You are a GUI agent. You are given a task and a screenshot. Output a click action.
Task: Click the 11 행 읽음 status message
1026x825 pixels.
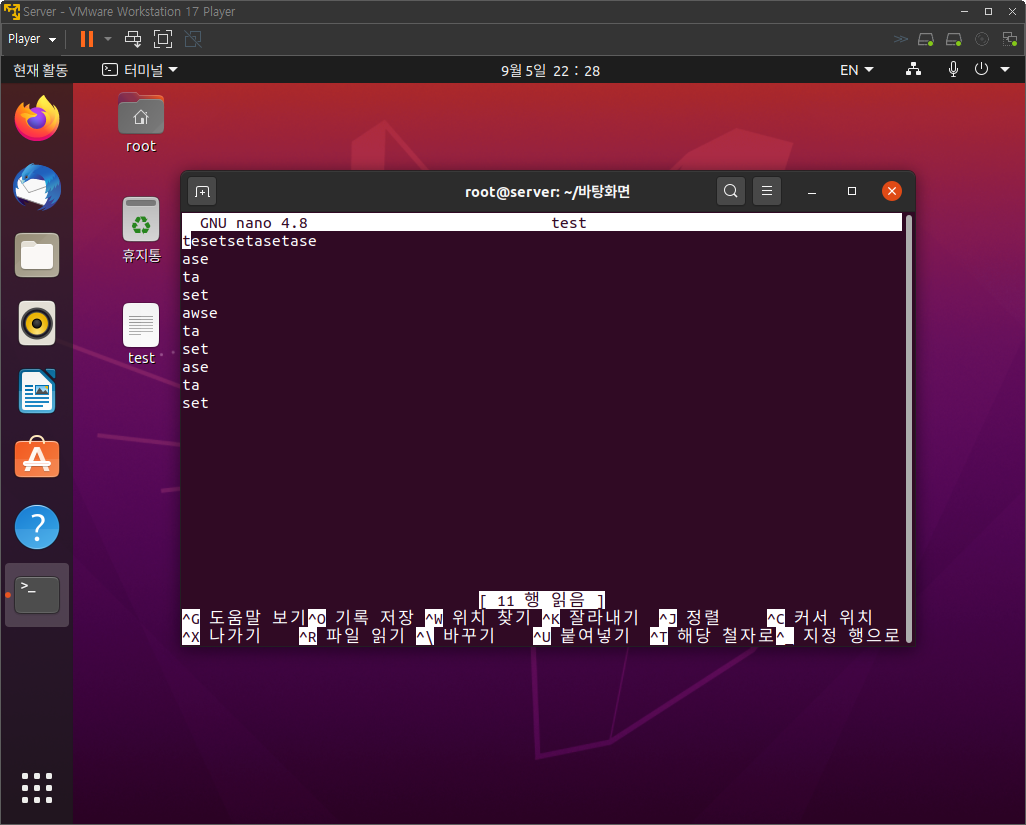coord(542,600)
